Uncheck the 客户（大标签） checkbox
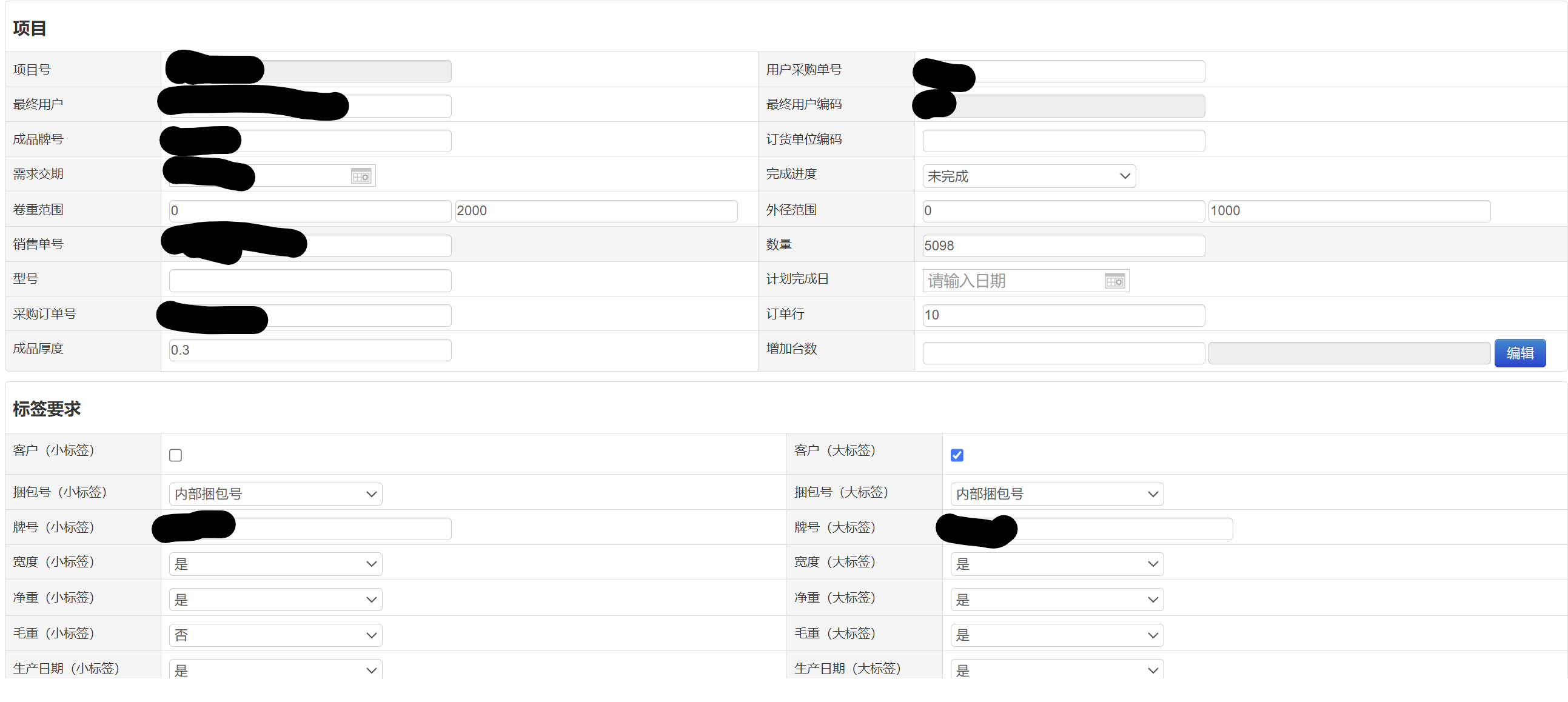Viewport: 1568px width, 702px height. [x=957, y=455]
